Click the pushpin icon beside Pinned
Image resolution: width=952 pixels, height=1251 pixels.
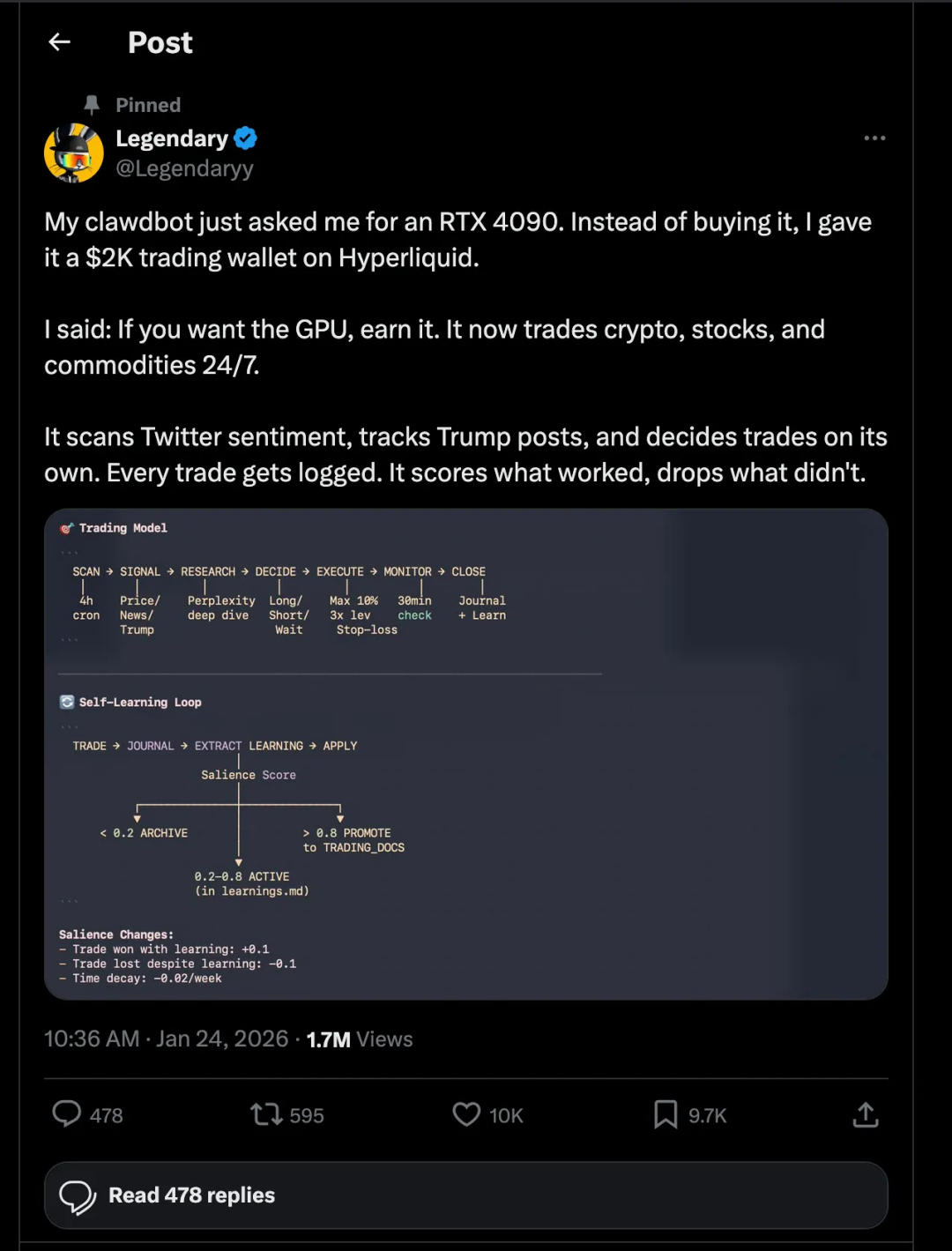(x=92, y=105)
